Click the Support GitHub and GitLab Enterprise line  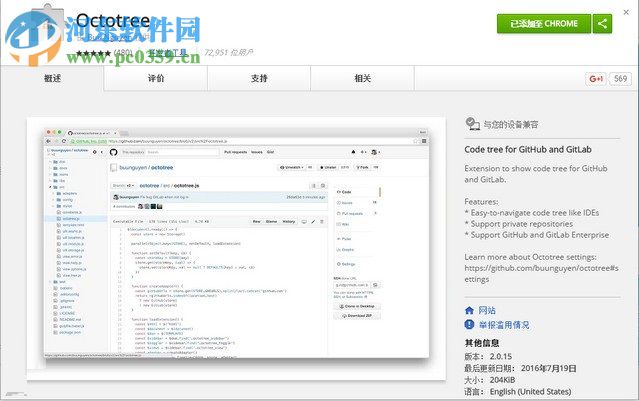537,235
